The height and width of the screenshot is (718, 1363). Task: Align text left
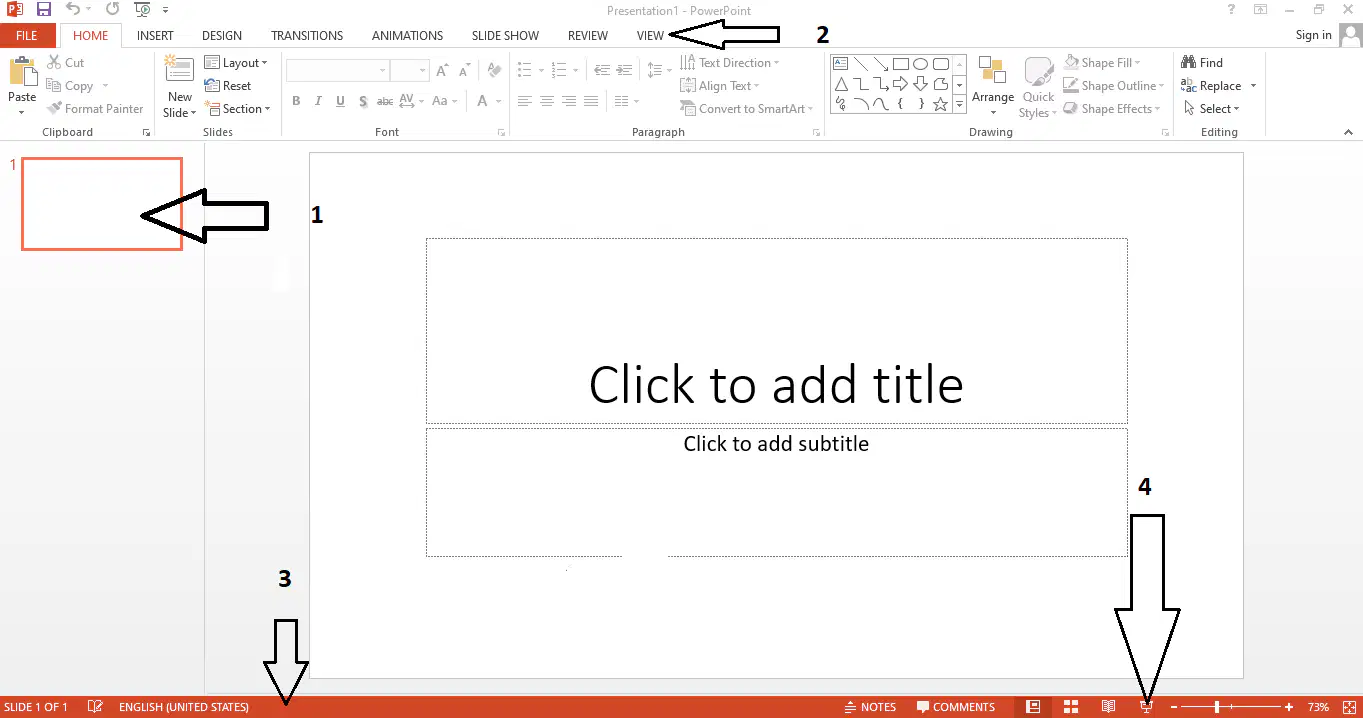click(524, 101)
